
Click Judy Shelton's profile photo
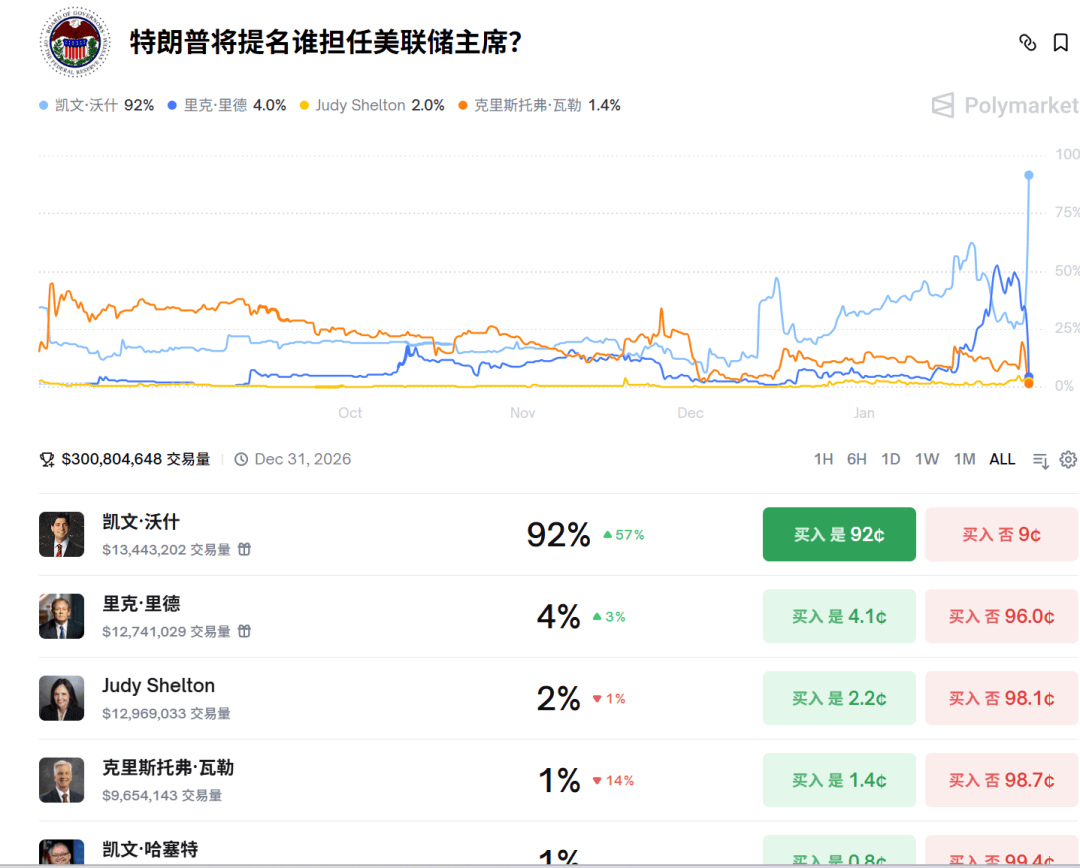tap(62, 698)
